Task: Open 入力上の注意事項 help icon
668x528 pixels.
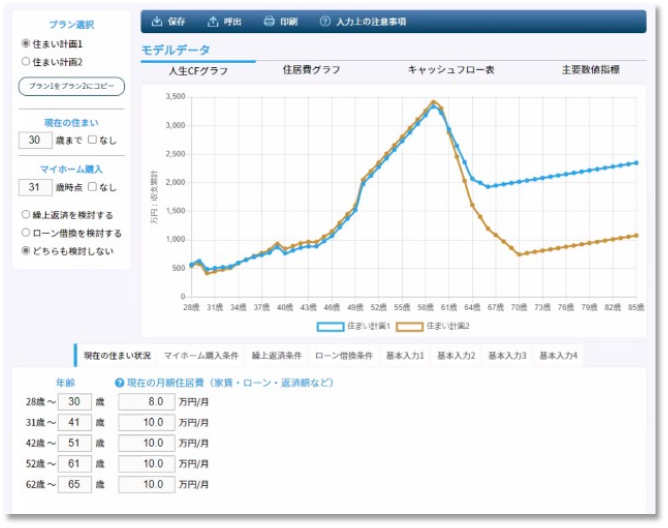Action: pyautogui.click(x=325, y=21)
